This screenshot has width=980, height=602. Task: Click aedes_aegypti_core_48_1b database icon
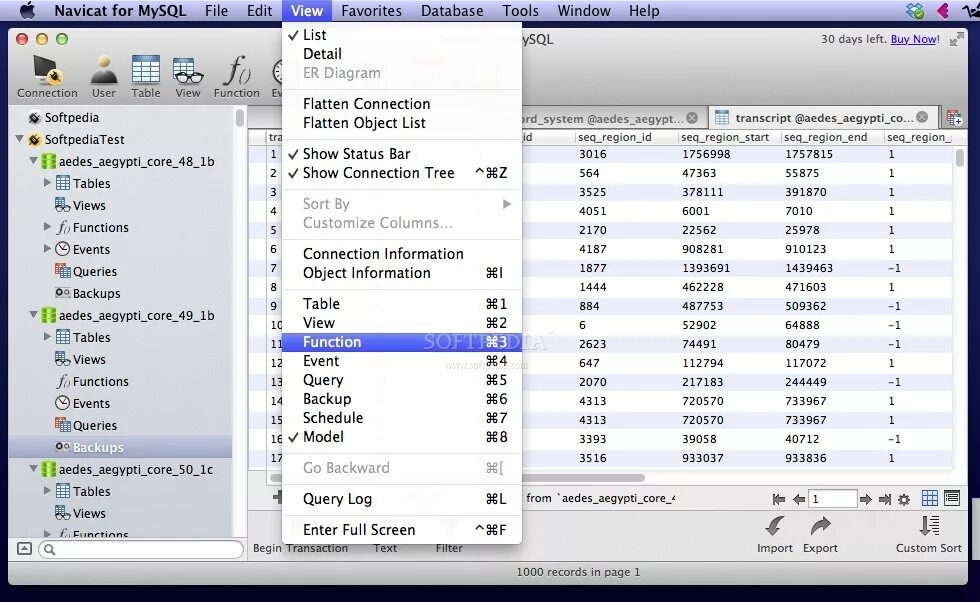[48, 161]
